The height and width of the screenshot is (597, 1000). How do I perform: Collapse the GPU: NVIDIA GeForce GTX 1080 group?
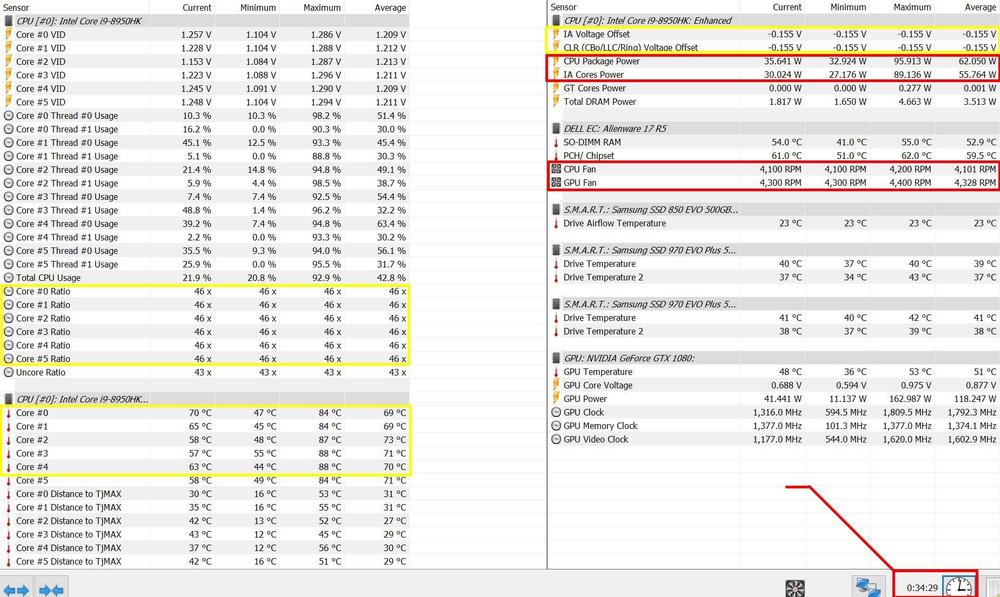point(555,358)
